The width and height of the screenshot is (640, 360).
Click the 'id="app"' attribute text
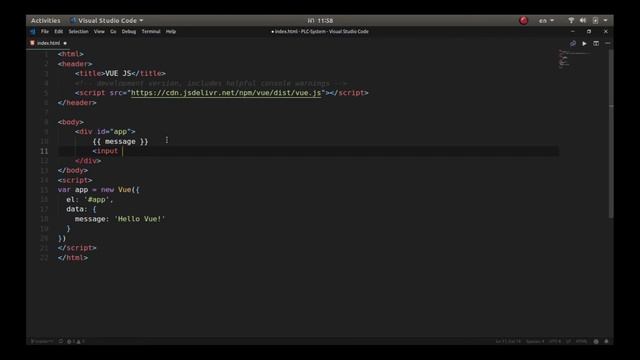[x=113, y=131]
